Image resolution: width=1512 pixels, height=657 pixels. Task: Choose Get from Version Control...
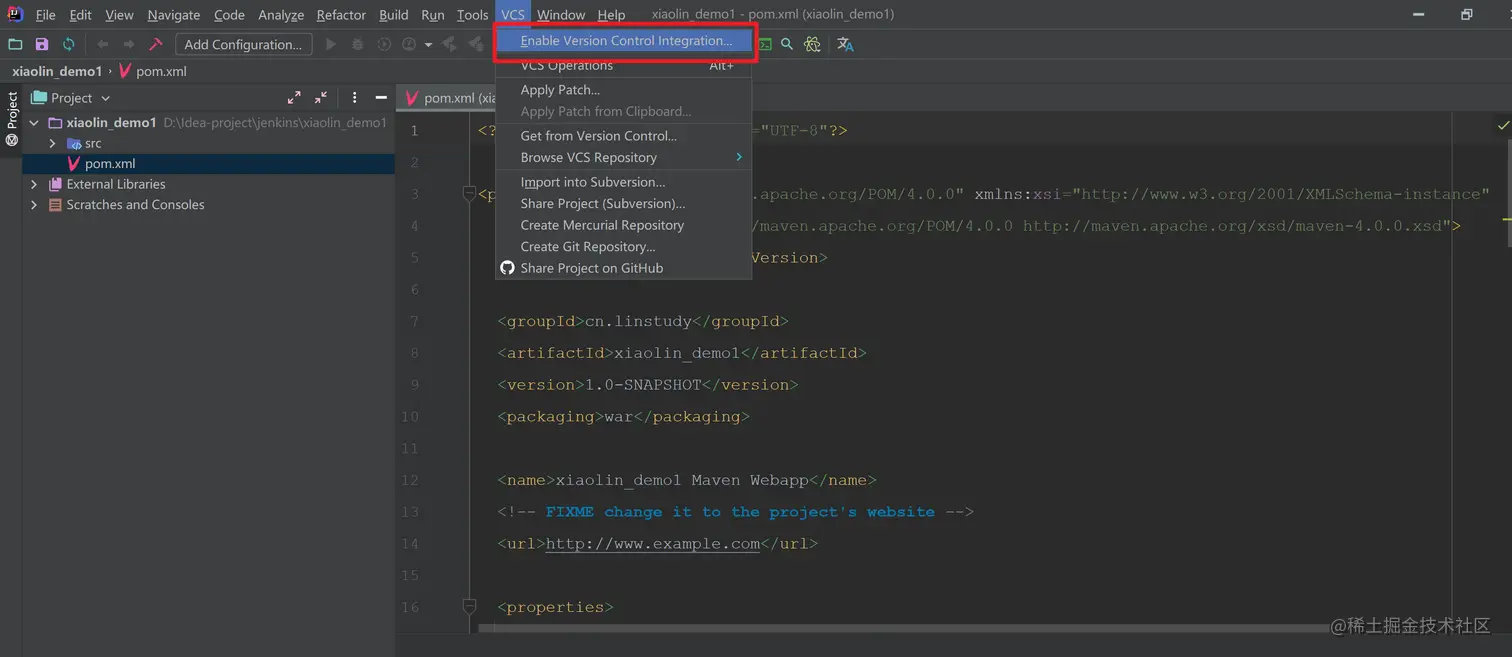pos(623,136)
